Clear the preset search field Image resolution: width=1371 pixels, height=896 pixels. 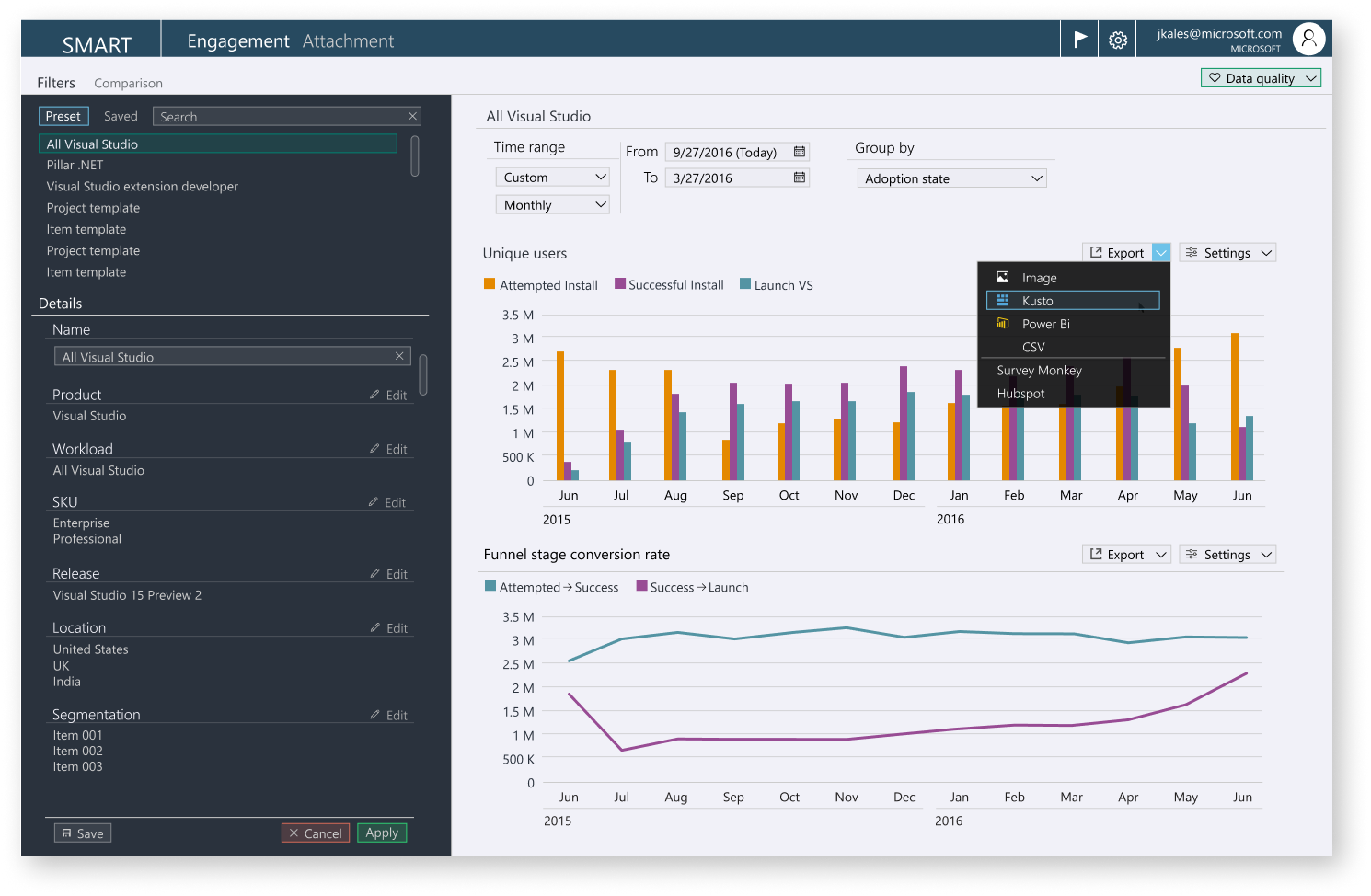pos(413,116)
